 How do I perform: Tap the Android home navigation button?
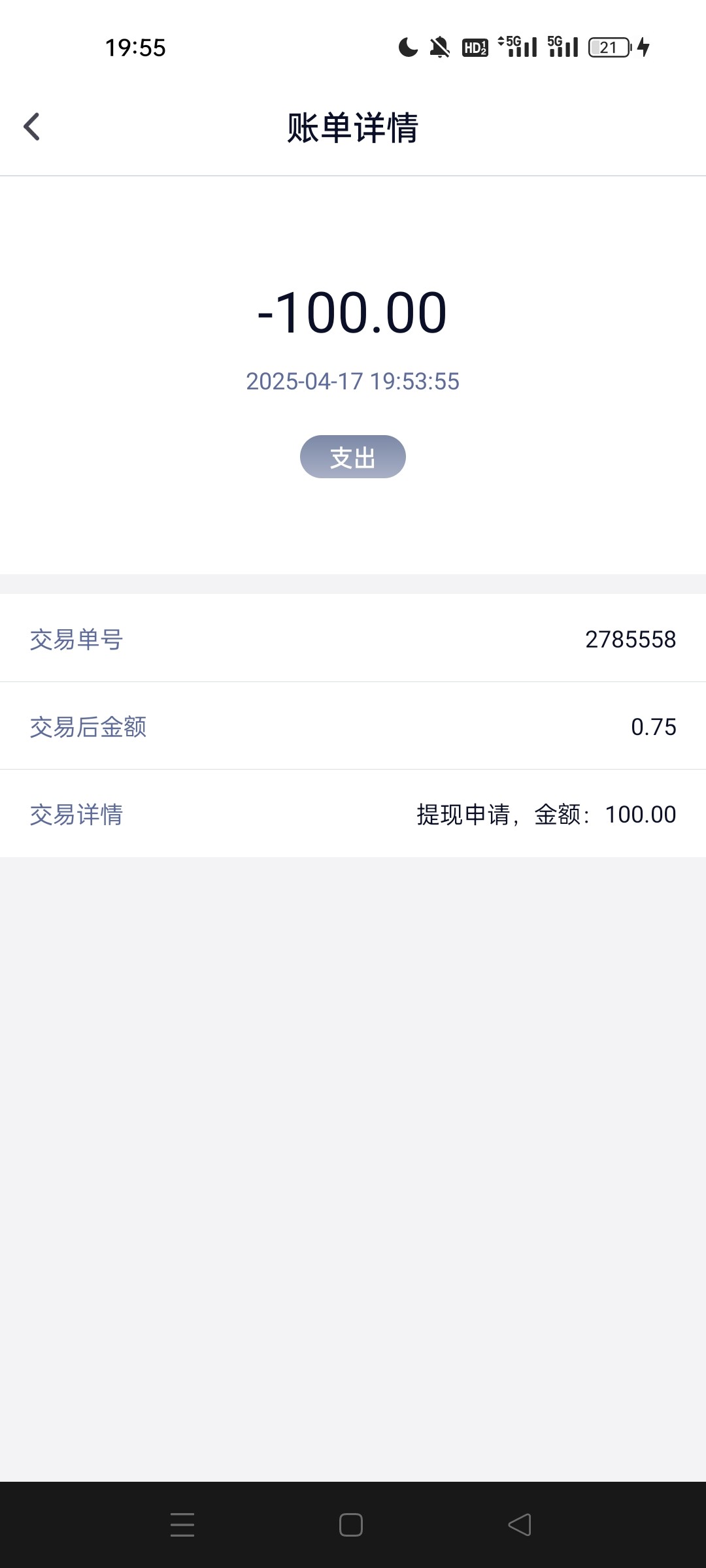pos(351,1525)
